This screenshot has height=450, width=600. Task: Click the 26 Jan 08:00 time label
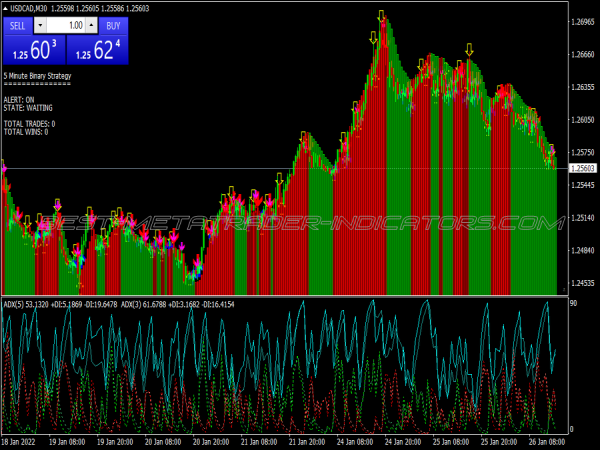coord(547,442)
